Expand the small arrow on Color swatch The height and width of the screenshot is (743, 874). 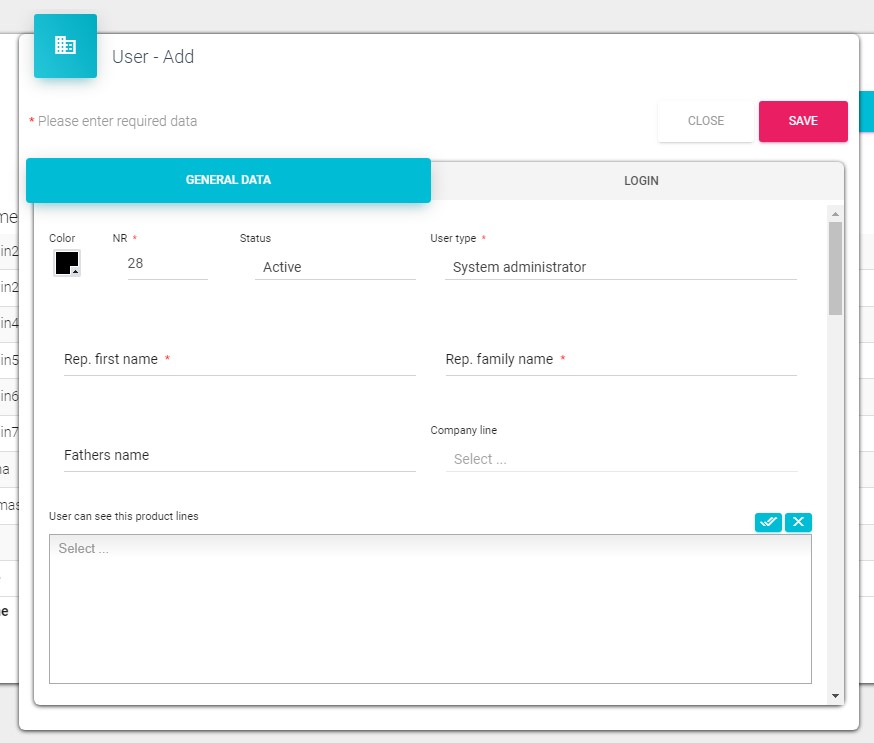(x=75, y=271)
